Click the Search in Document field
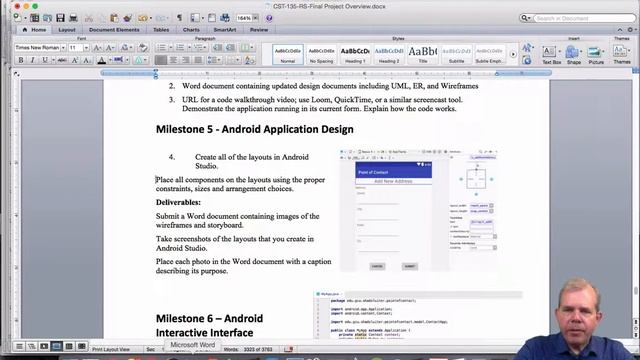Image resolution: width=640 pixels, height=360 pixels. pos(584,18)
